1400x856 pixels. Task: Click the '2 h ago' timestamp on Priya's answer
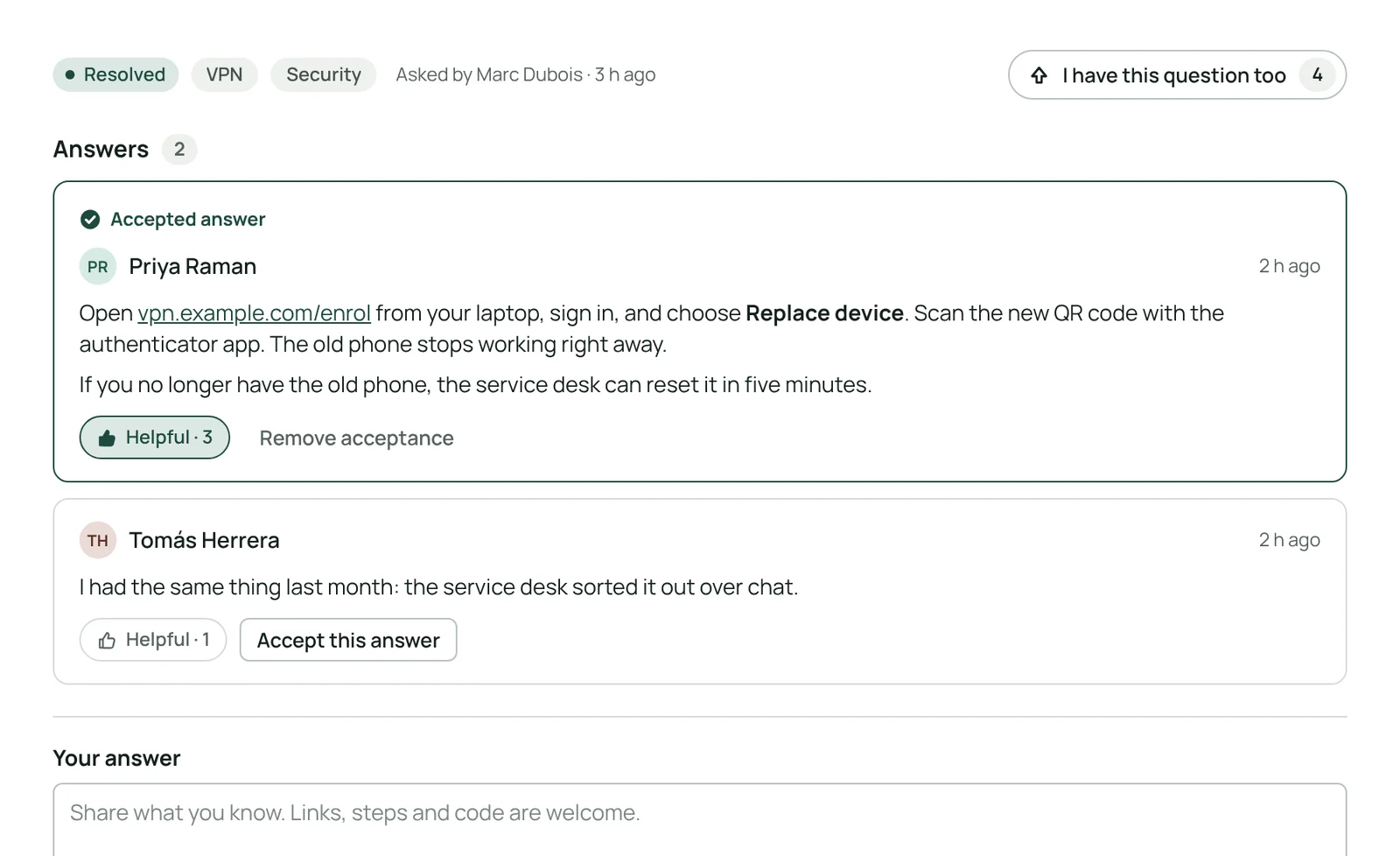coord(1289,266)
